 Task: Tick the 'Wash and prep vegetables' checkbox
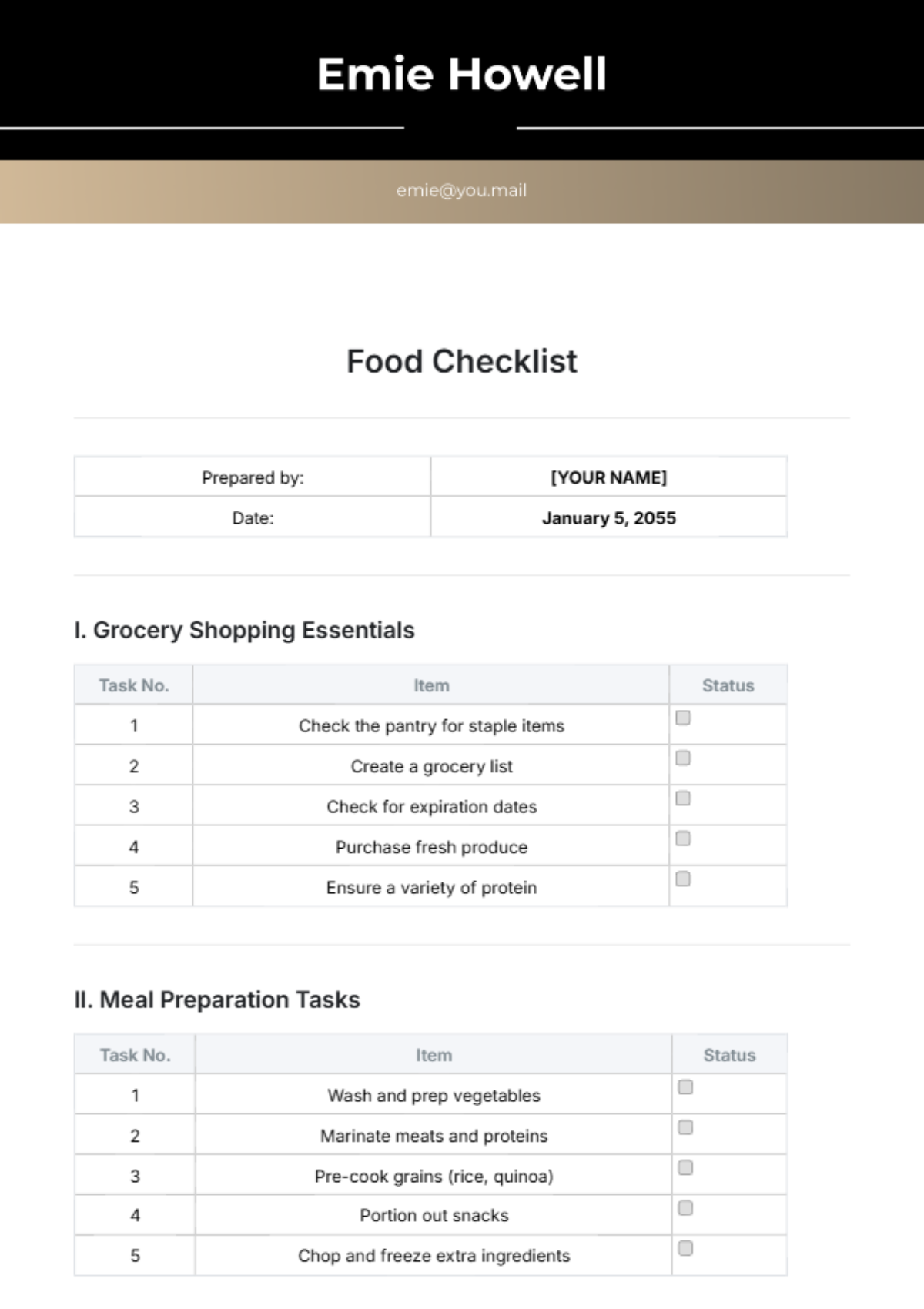click(685, 1087)
